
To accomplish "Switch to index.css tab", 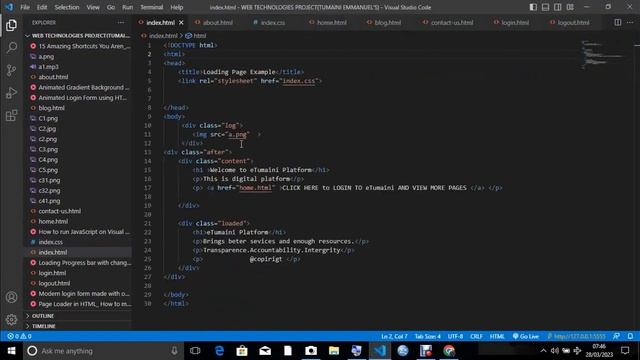I will tap(272, 22).
